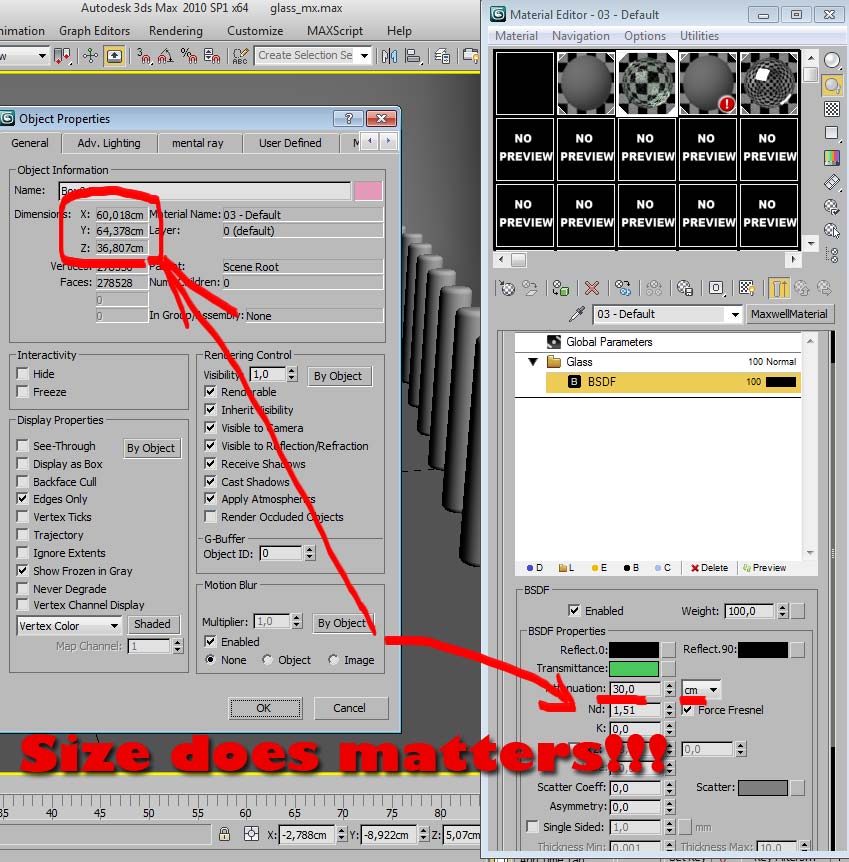This screenshot has width=849, height=862.
Task: Click Go Forward to Sibling icon
Action: 824,288
